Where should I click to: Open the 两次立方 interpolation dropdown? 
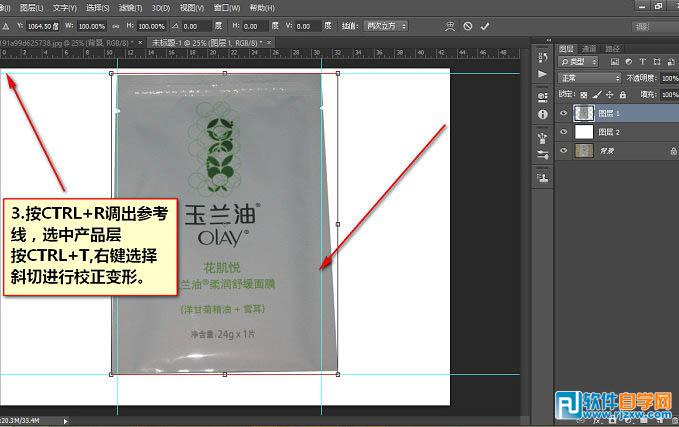(385, 26)
